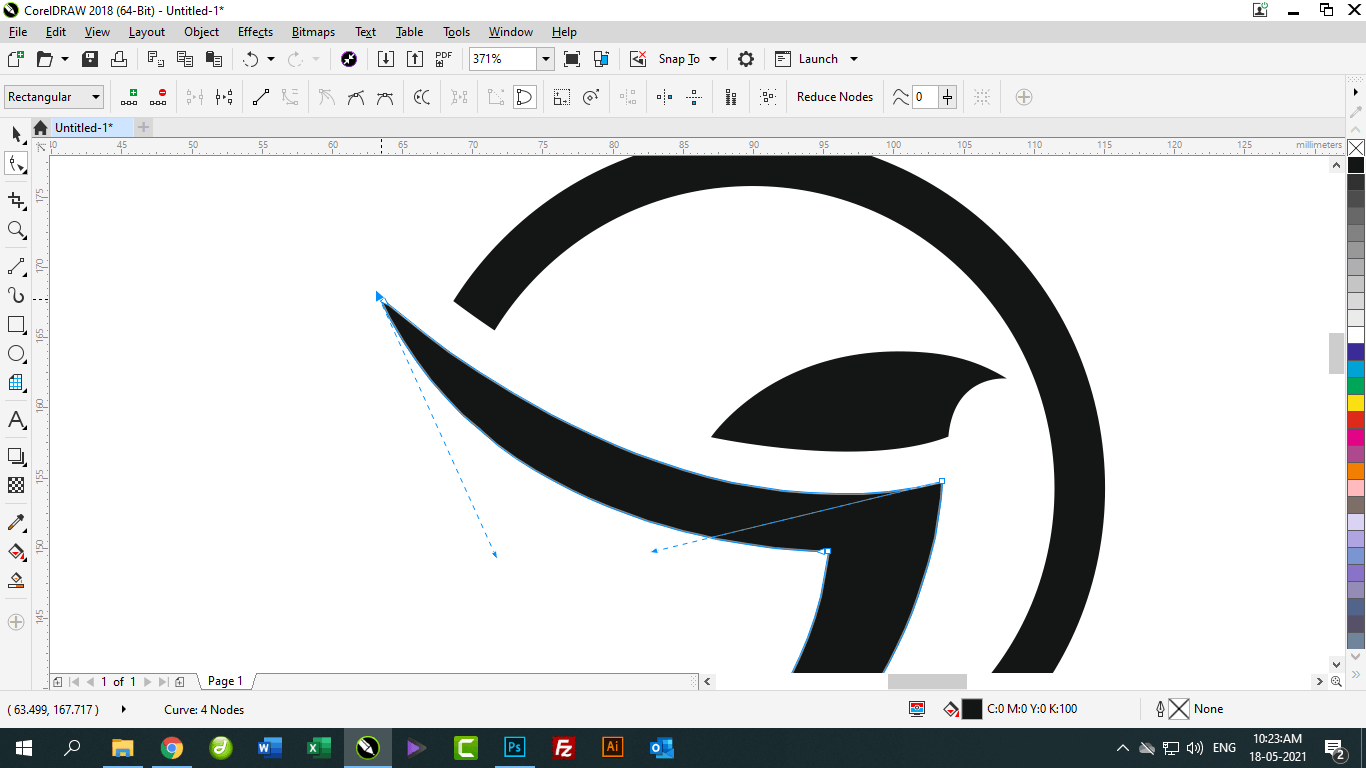Screen dimensions: 1366x768
Task: Toggle Symmetrical node type
Action: coord(385,97)
